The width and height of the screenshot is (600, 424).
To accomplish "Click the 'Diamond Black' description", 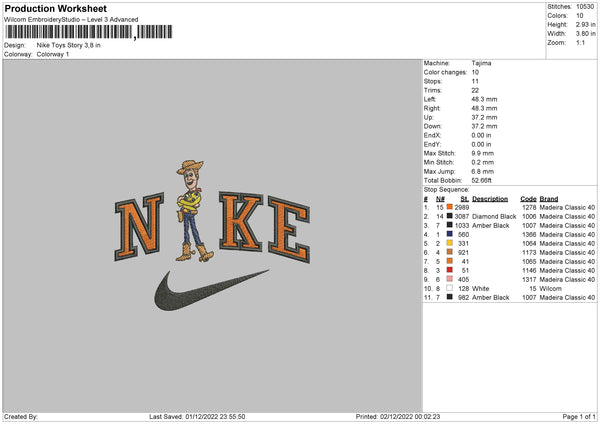I will (494, 217).
